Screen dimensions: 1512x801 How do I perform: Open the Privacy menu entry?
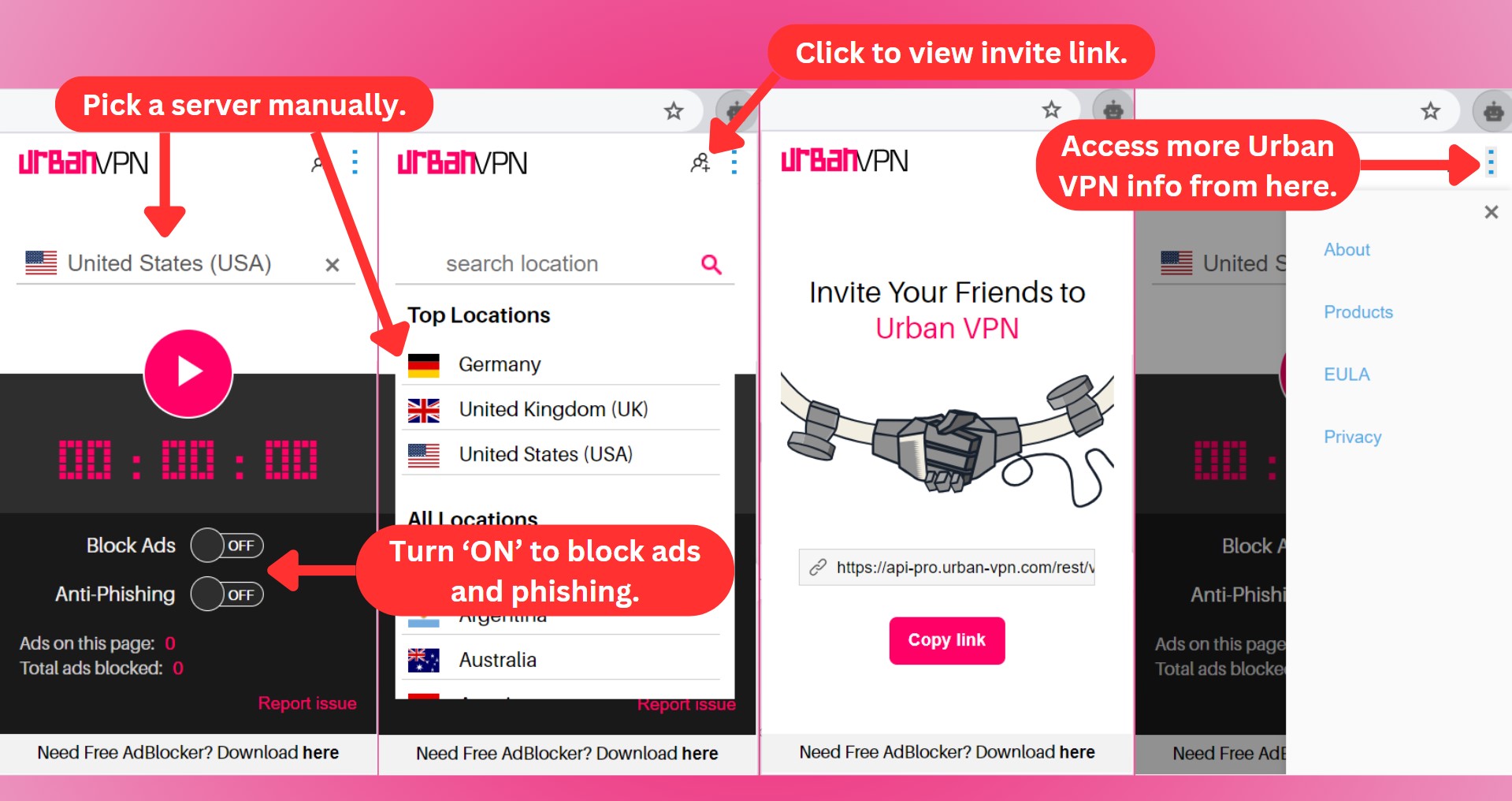click(x=1352, y=437)
